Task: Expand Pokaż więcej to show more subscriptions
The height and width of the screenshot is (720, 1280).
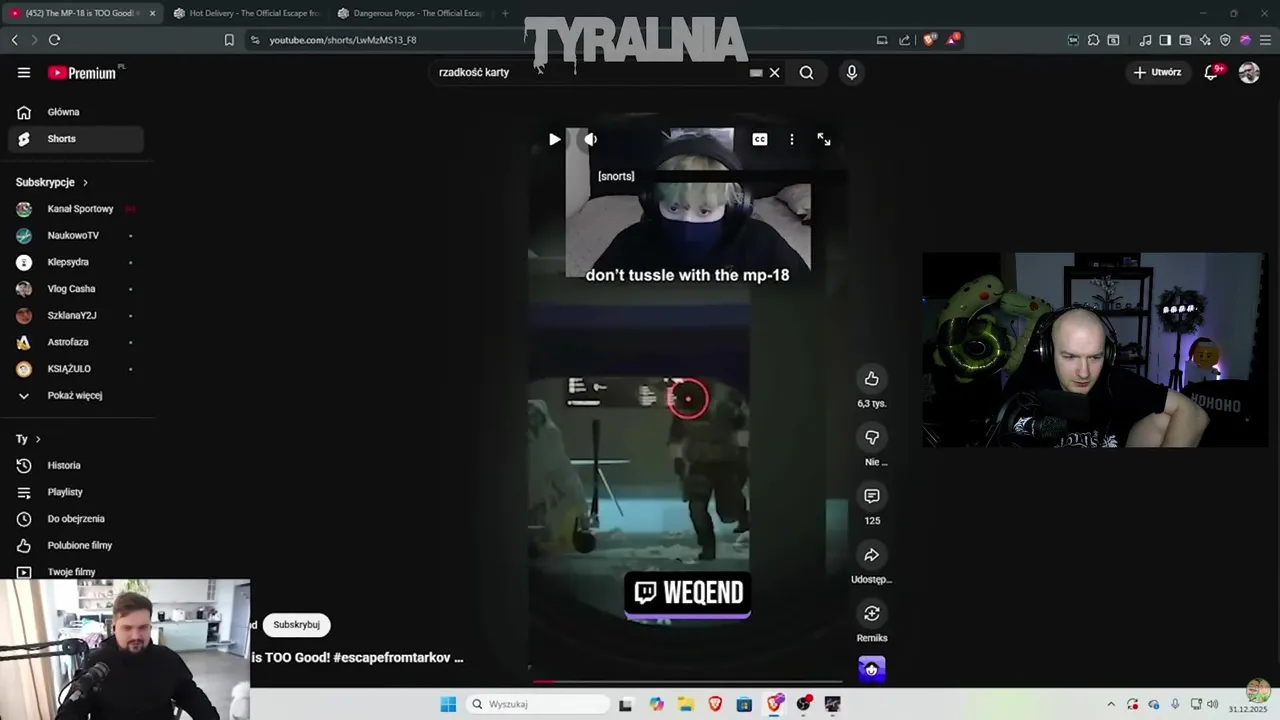Action: 76,395
